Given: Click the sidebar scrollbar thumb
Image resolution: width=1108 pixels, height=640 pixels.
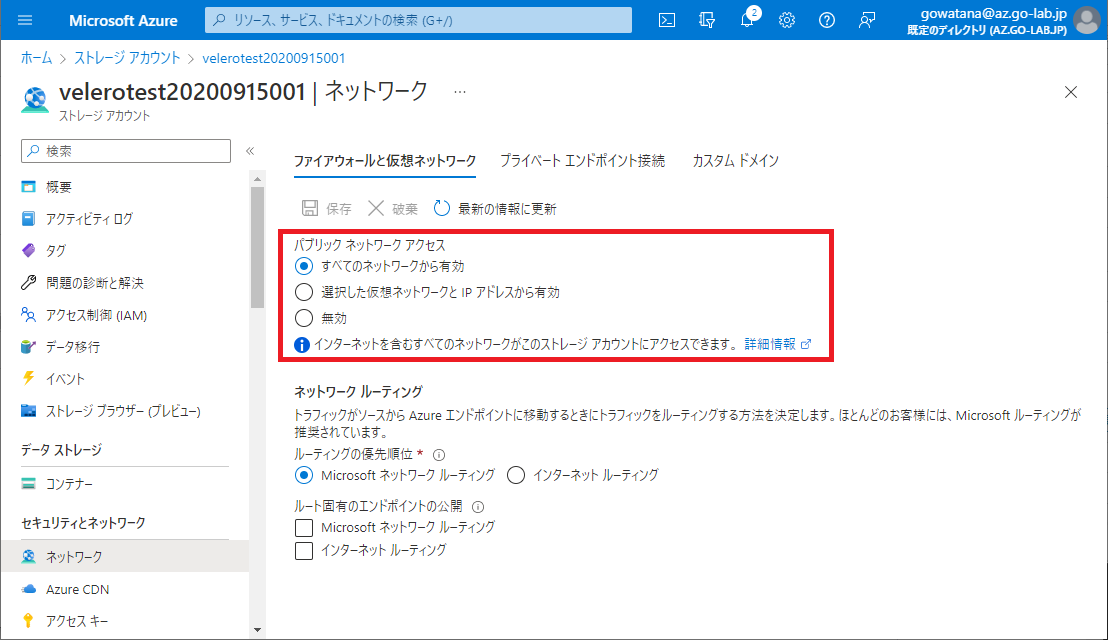Looking at the screenshot, I should pos(257,247).
